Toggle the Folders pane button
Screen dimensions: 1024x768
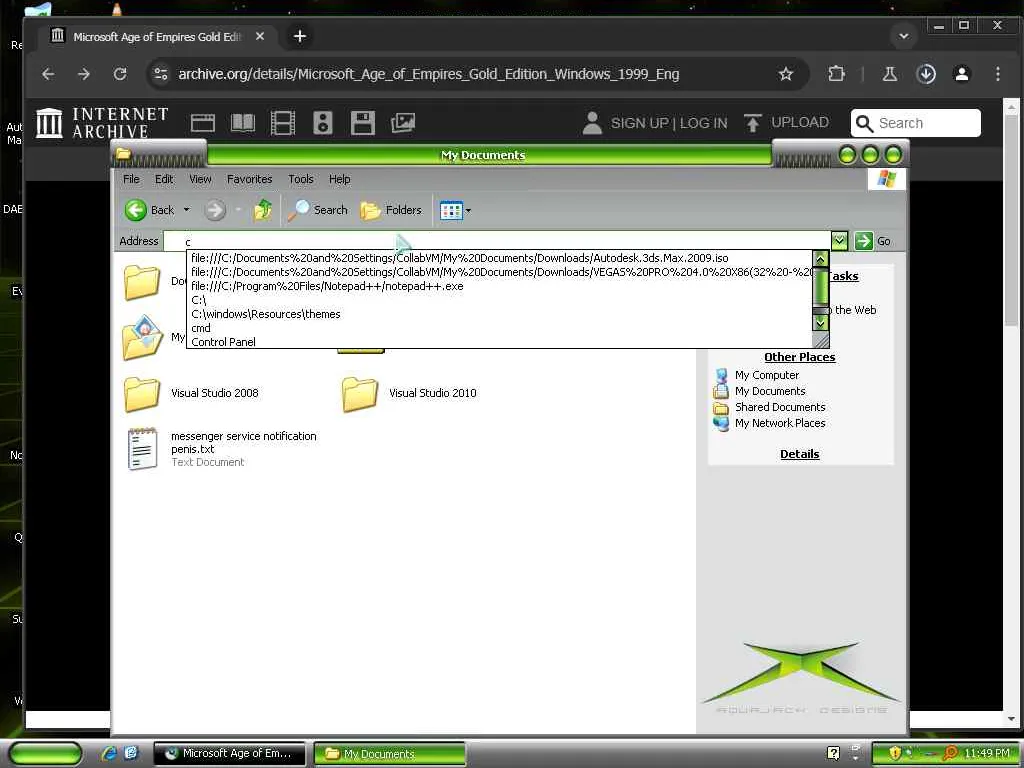[391, 210]
